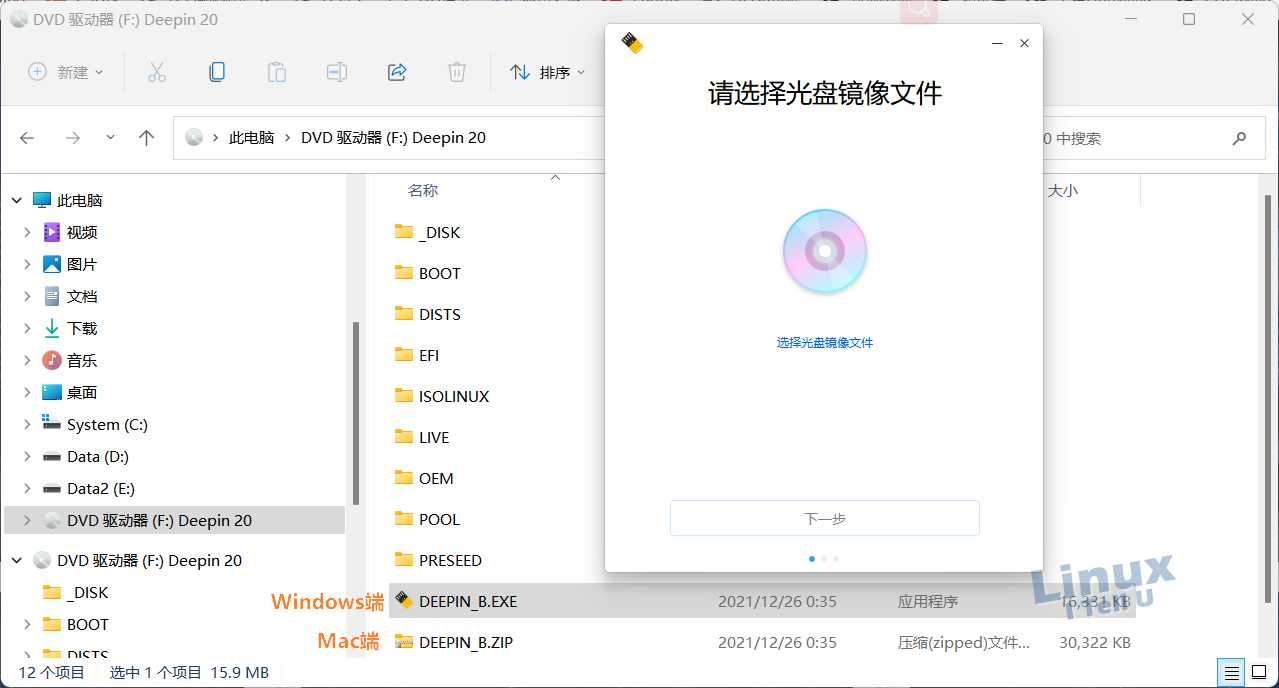Expand Data (D:) drive chevron

(27, 456)
